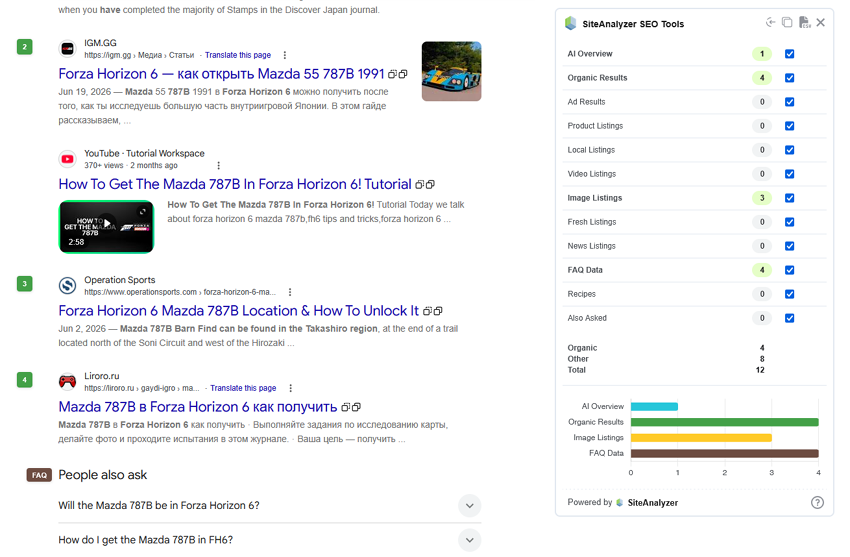The image size is (850, 557).
Task: Toggle the Product Listings checkbox
Action: click(x=789, y=126)
